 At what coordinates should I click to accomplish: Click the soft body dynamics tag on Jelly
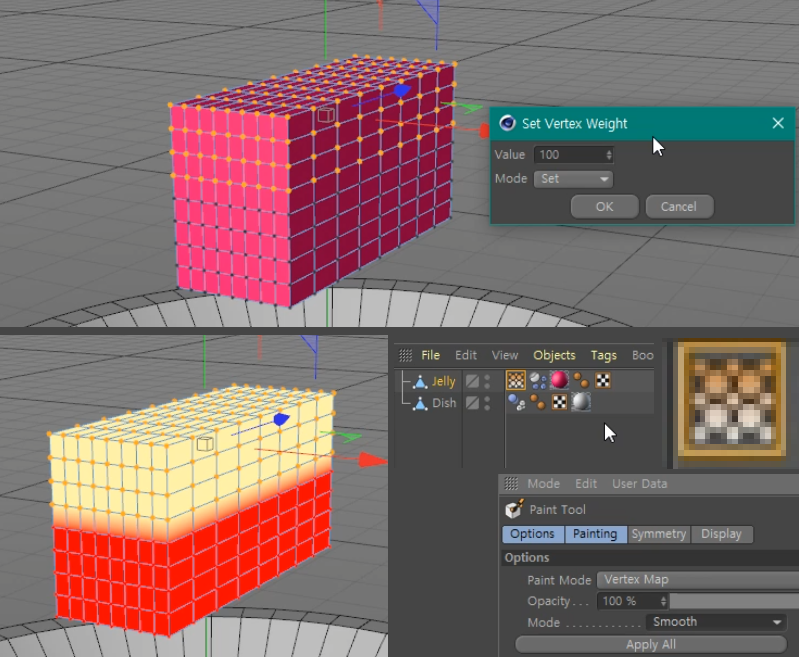click(x=538, y=380)
